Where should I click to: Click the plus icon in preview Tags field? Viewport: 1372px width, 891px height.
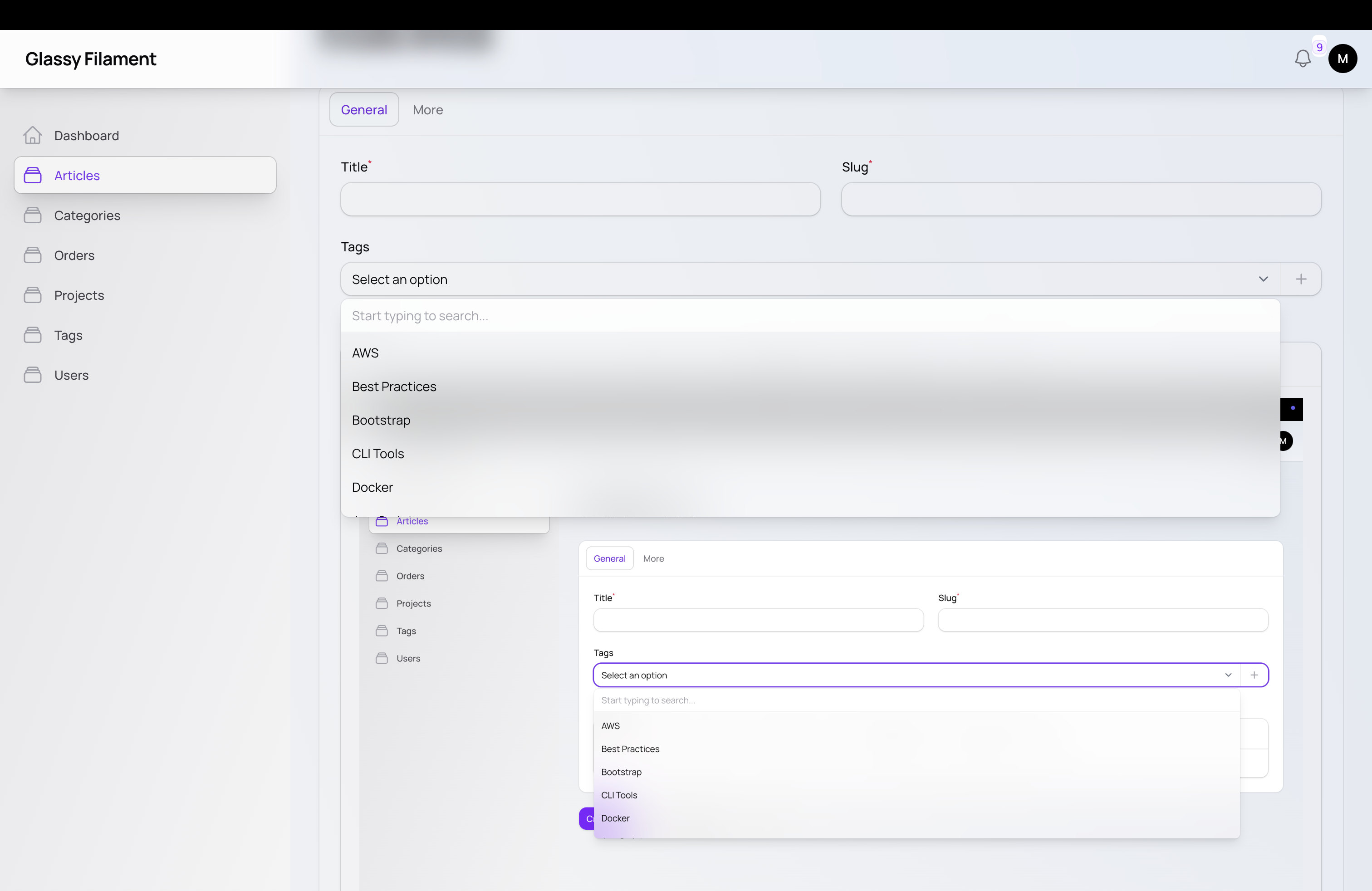pos(1254,675)
